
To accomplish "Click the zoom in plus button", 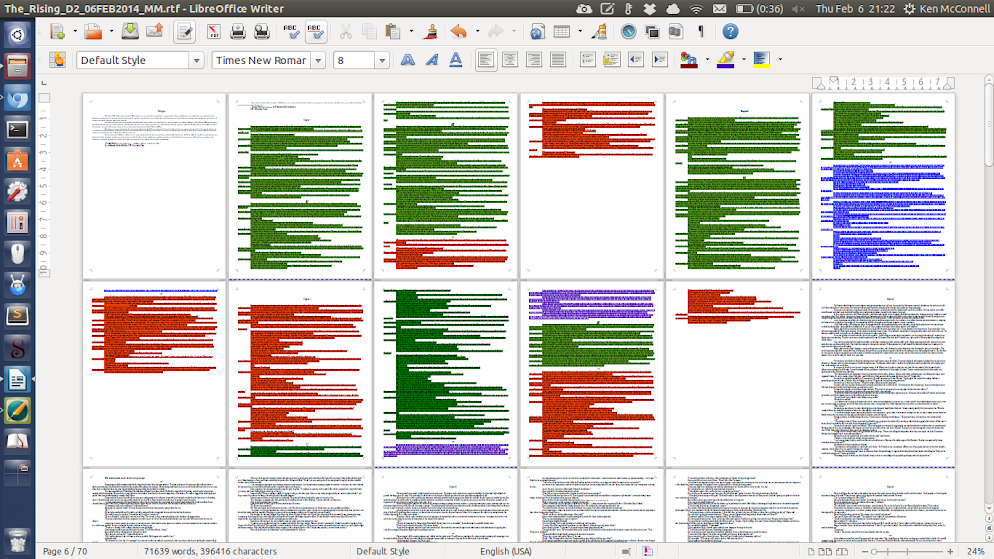I will point(950,552).
